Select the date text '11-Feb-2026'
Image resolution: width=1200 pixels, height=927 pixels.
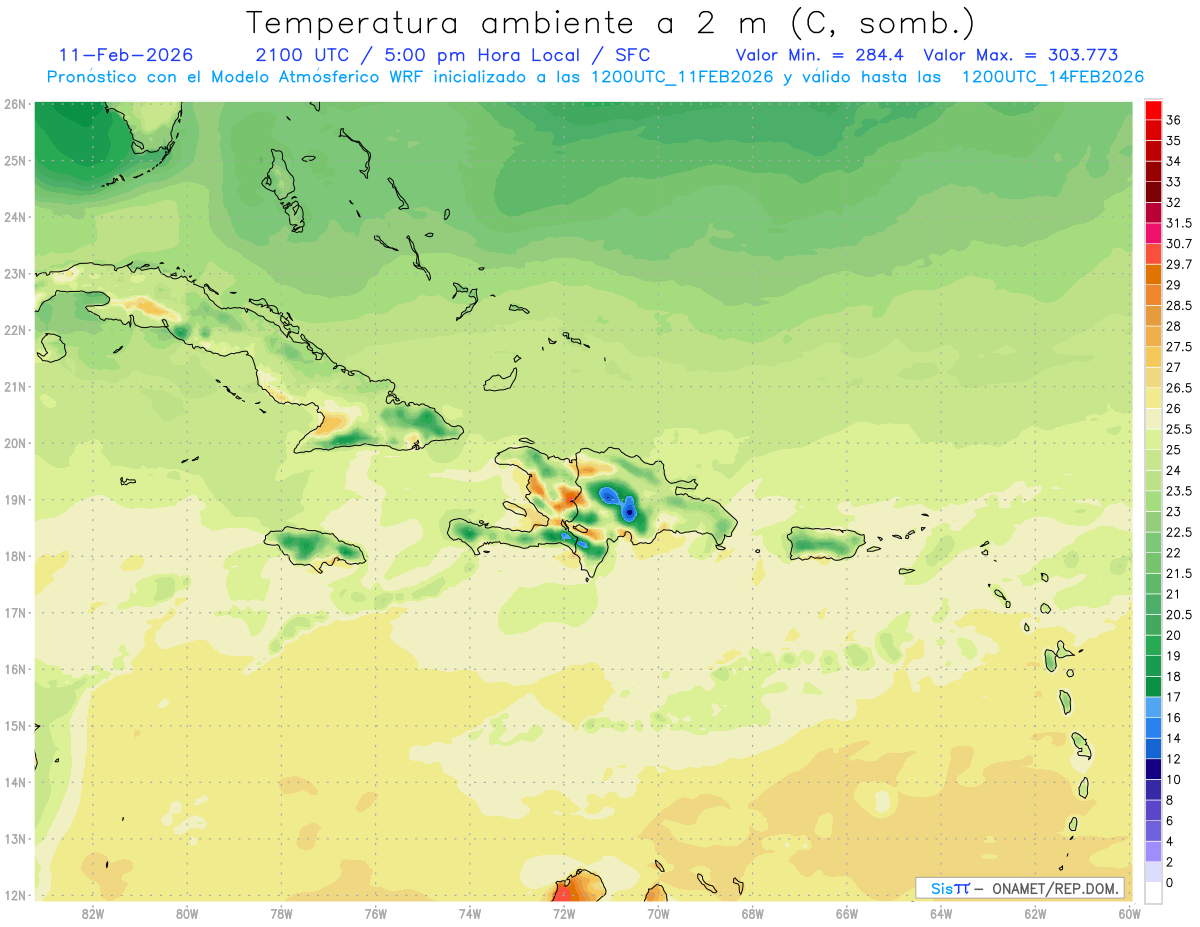tap(126, 55)
